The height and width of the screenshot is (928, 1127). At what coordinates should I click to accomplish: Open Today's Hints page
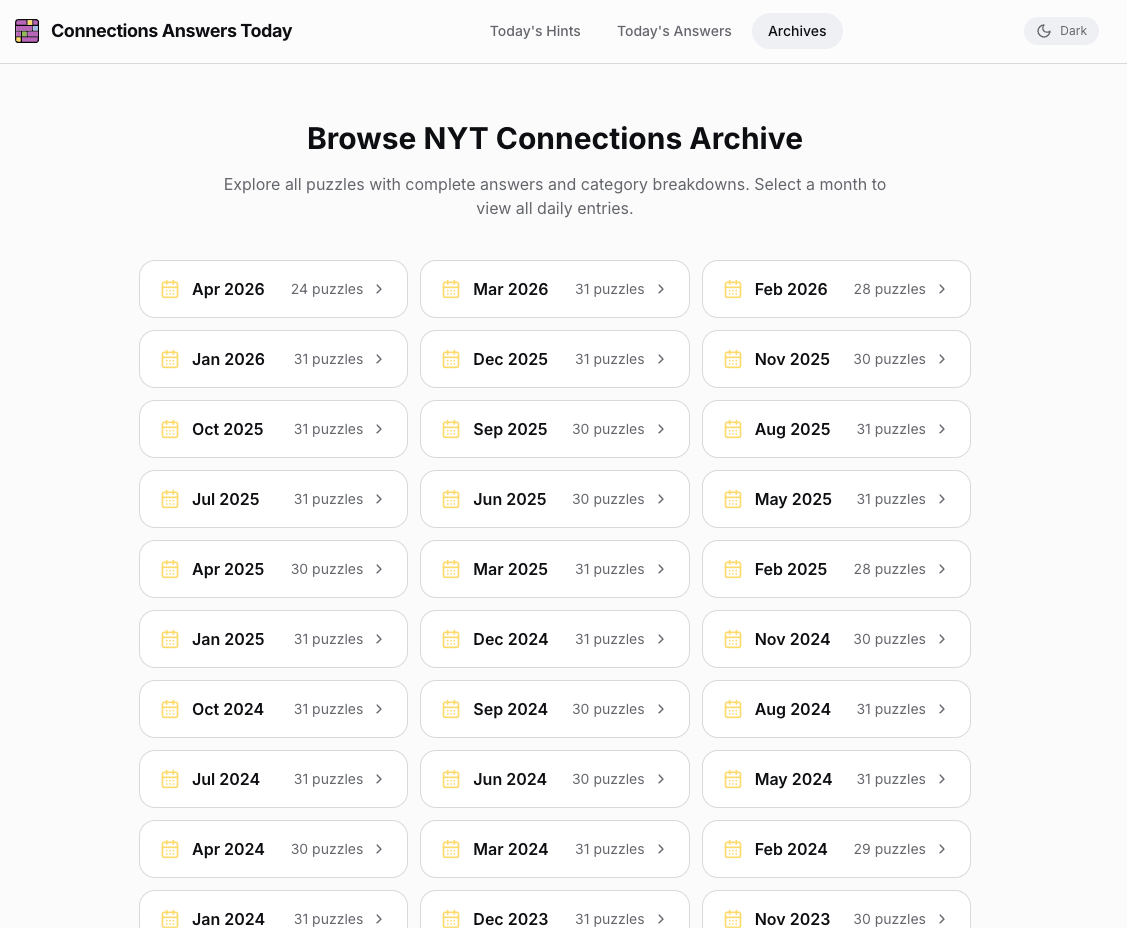coord(535,31)
